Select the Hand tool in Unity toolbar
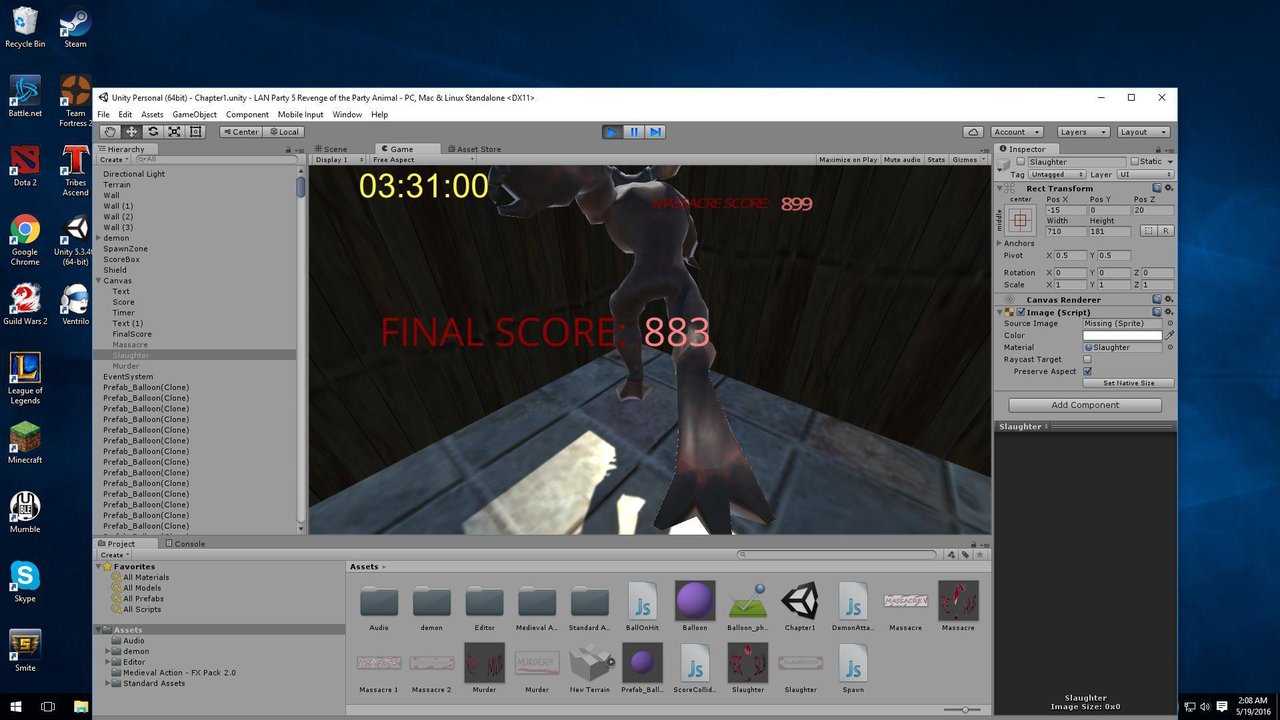The height and width of the screenshot is (720, 1280). coord(109,131)
